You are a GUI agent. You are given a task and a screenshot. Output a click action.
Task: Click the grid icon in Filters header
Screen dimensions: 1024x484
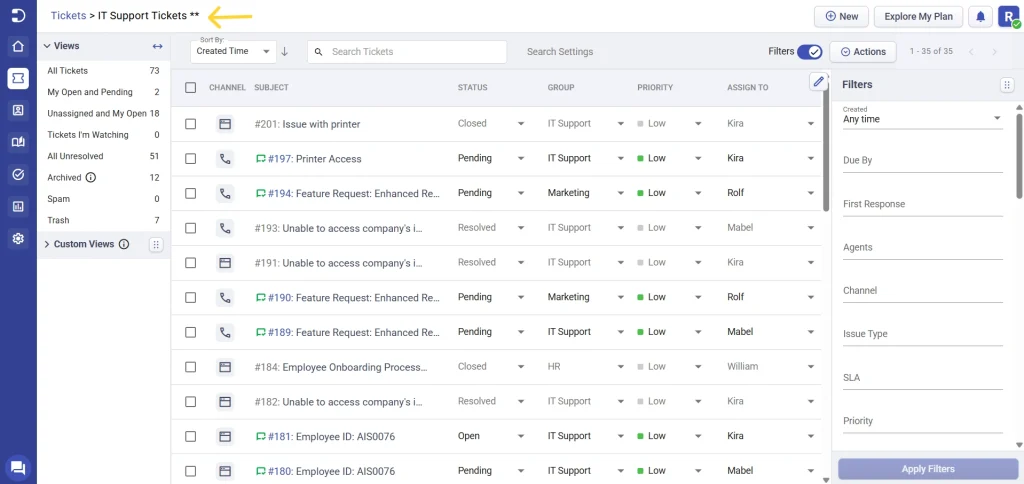[1007, 85]
